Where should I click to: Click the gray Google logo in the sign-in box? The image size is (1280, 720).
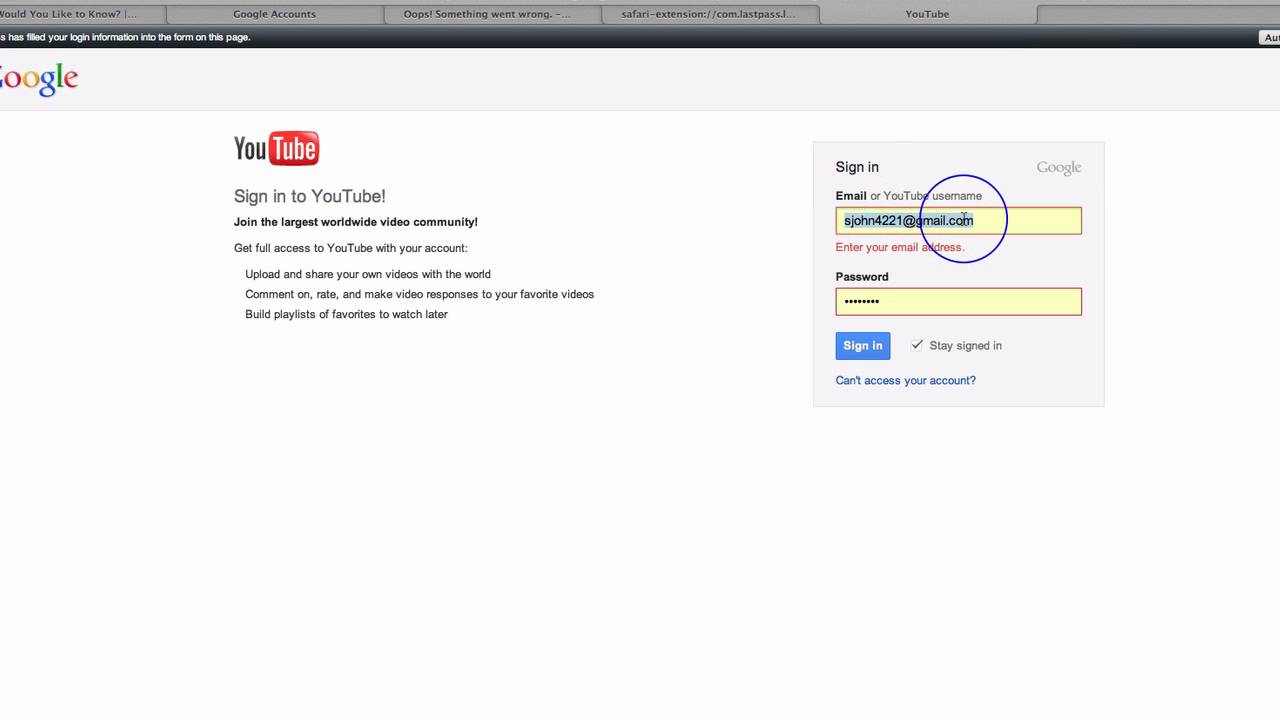click(1058, 168)
